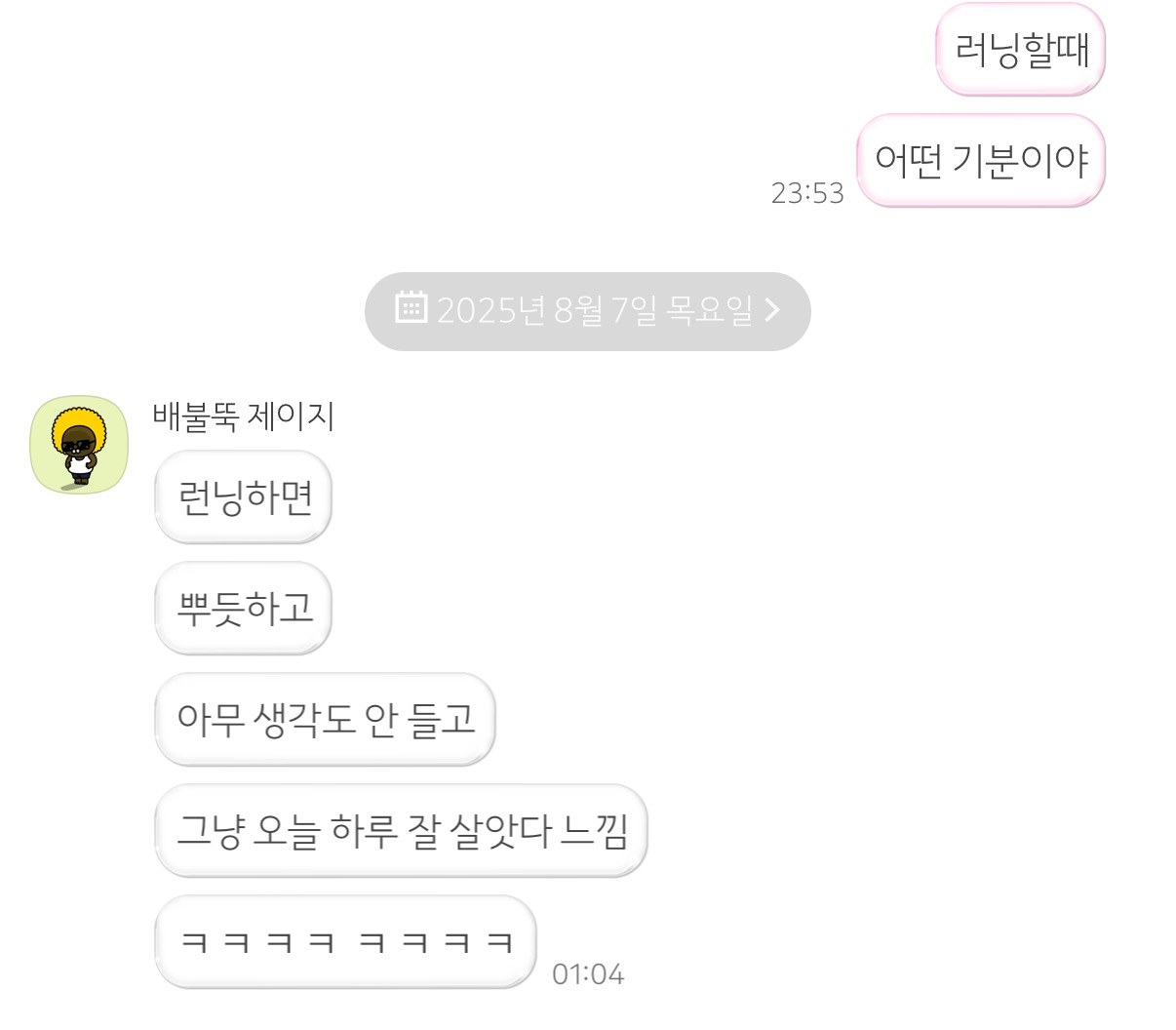Click the word 느낌 in the message
Screen dimensions: 1176x1030
tap(596, 831)
